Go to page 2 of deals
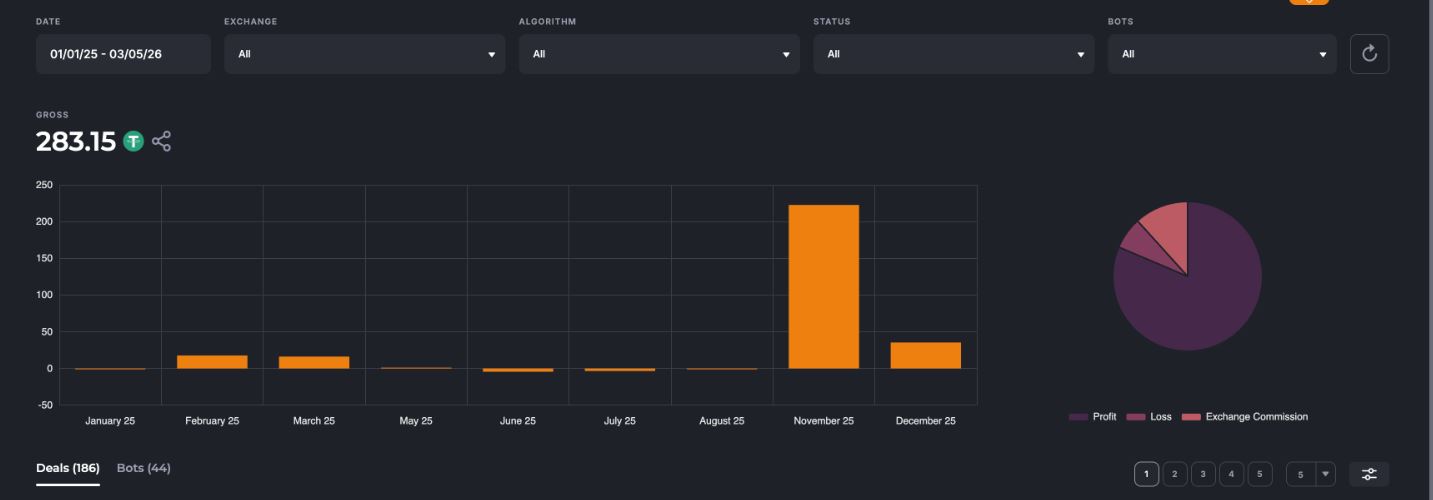This screenshot has width=1433, height=500. click(1175, 474)
